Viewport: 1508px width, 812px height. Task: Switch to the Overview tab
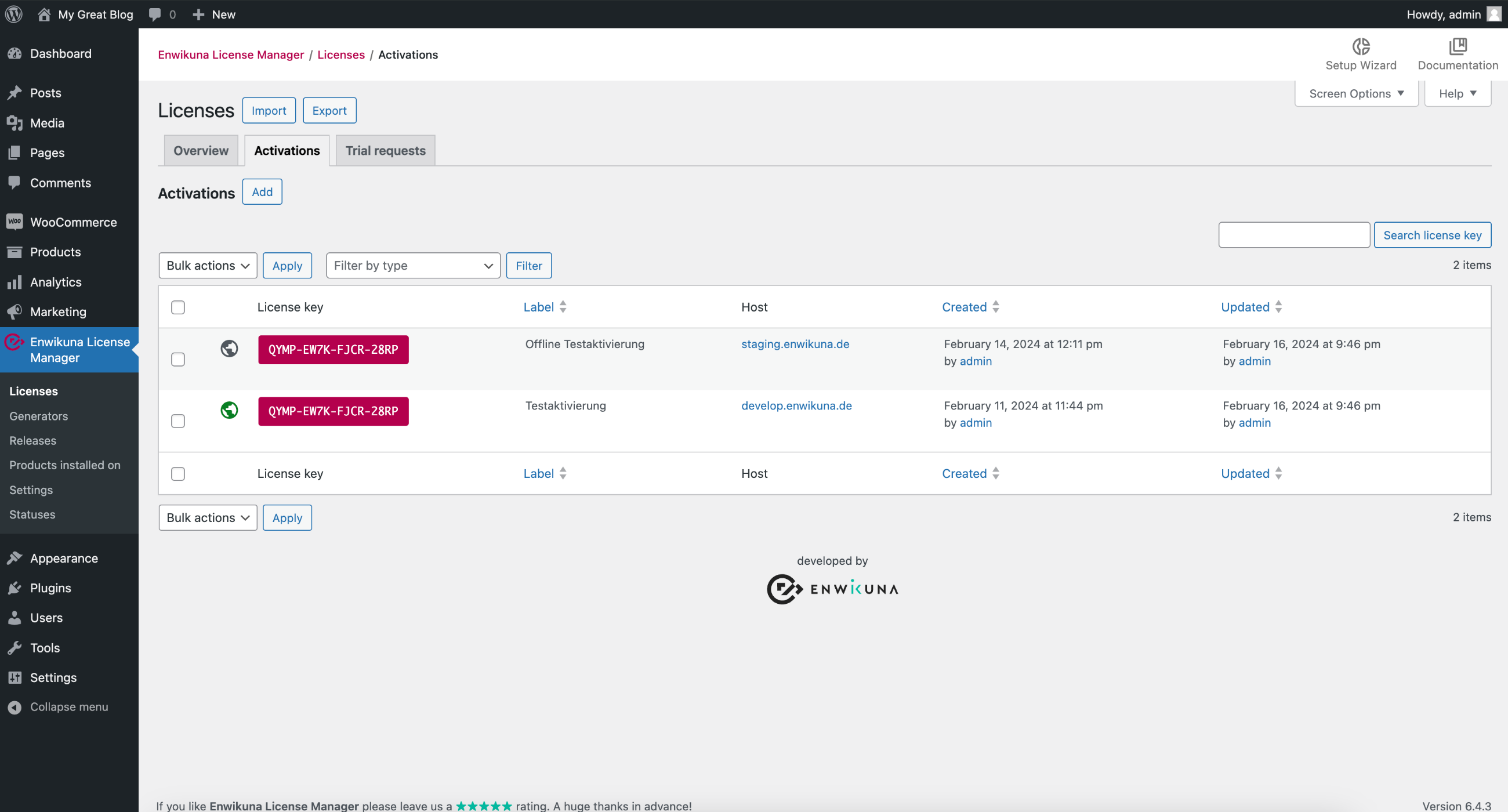tap(200, 150)
